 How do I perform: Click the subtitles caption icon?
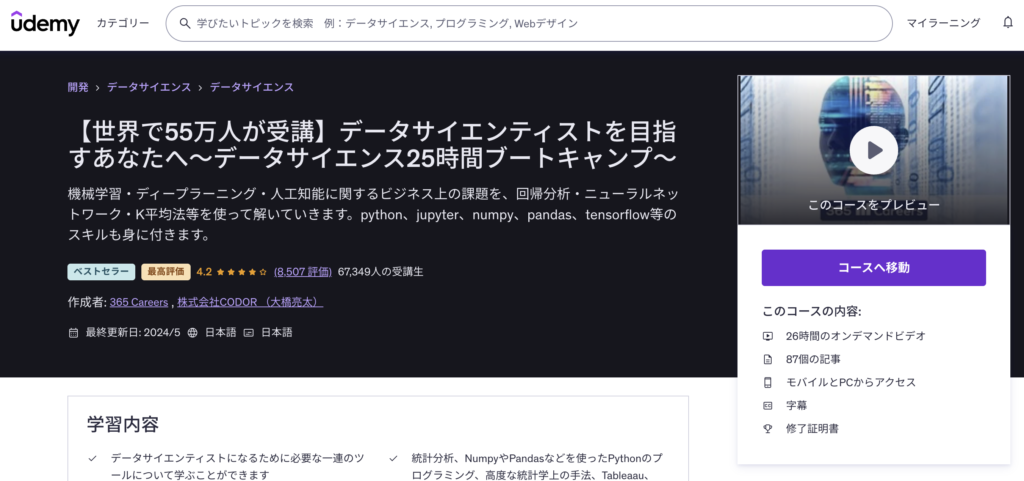point(768,405)
